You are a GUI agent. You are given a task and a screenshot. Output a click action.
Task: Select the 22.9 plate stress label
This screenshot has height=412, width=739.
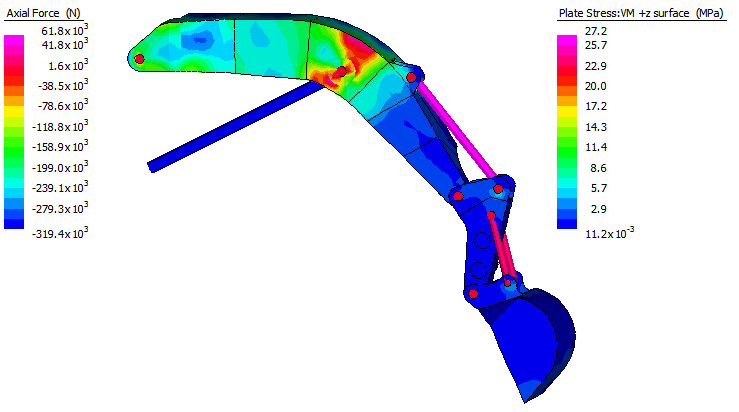click(x=596, y=66)
